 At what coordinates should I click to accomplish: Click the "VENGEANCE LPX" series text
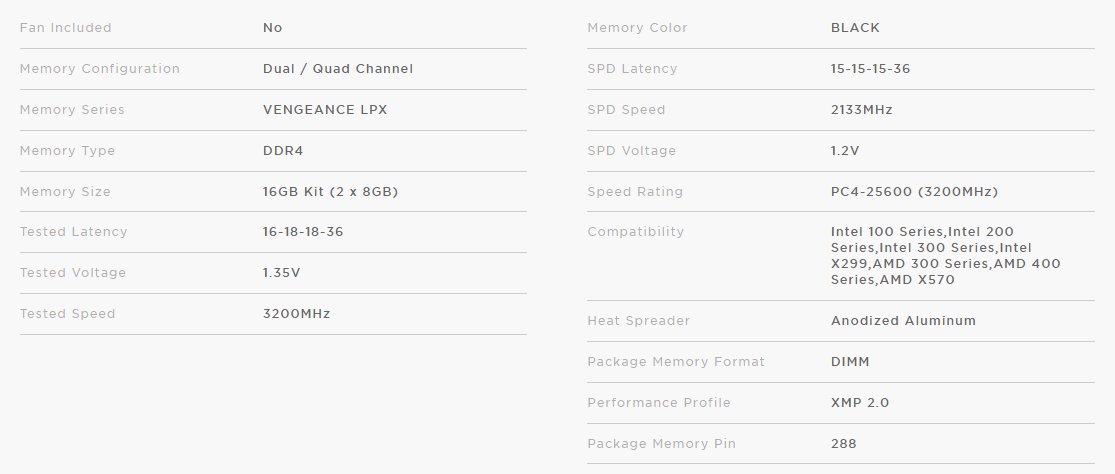click(x=324, y=110)
